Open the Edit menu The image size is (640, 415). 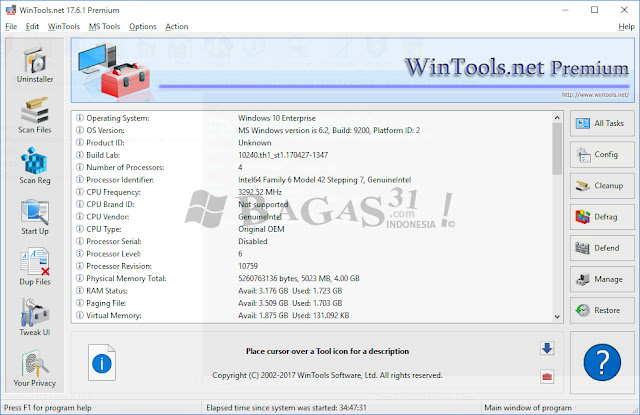point(32,27)
